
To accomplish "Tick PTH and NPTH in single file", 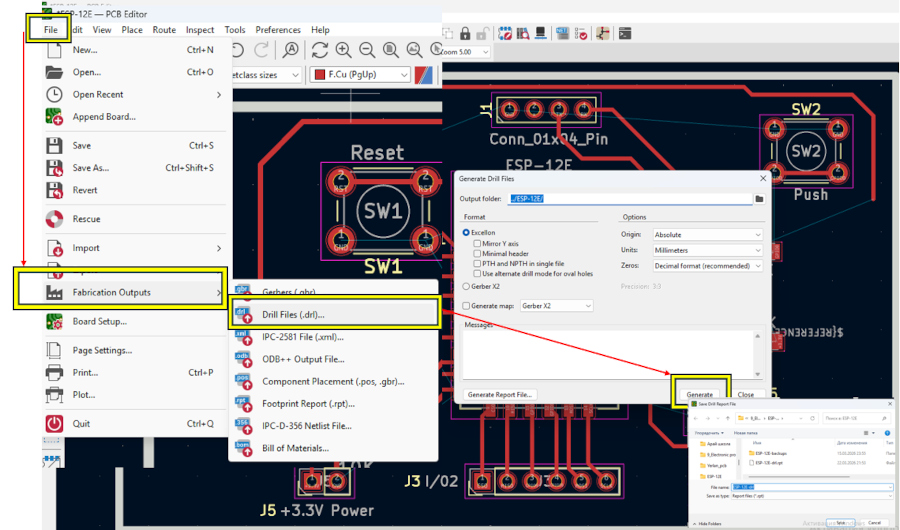I will click(x=477, y=264).
